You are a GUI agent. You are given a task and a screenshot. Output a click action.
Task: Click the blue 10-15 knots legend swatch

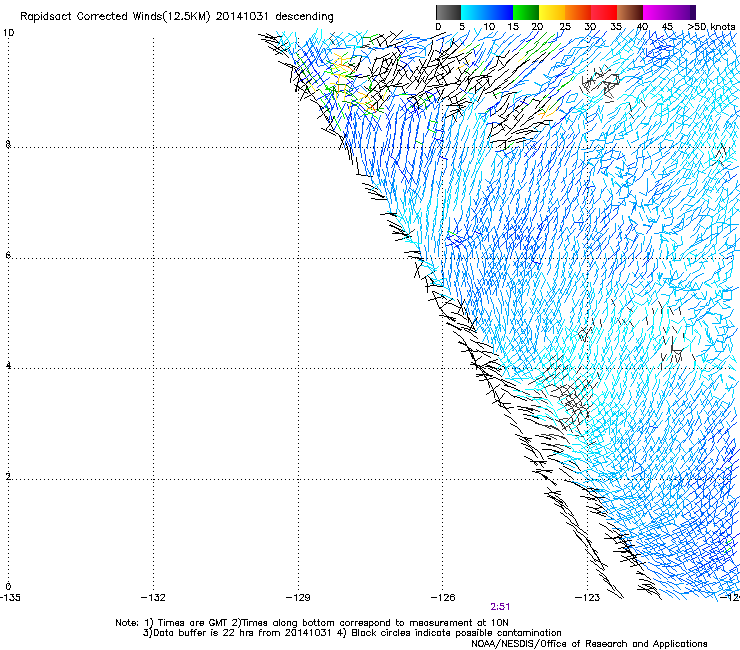tap(500, 12)
